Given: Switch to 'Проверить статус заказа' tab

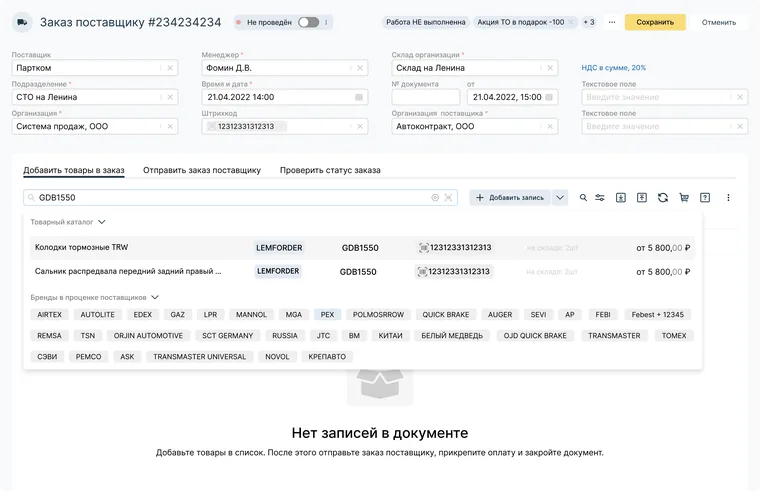Looking at the screenshot, I should (330, 170).
